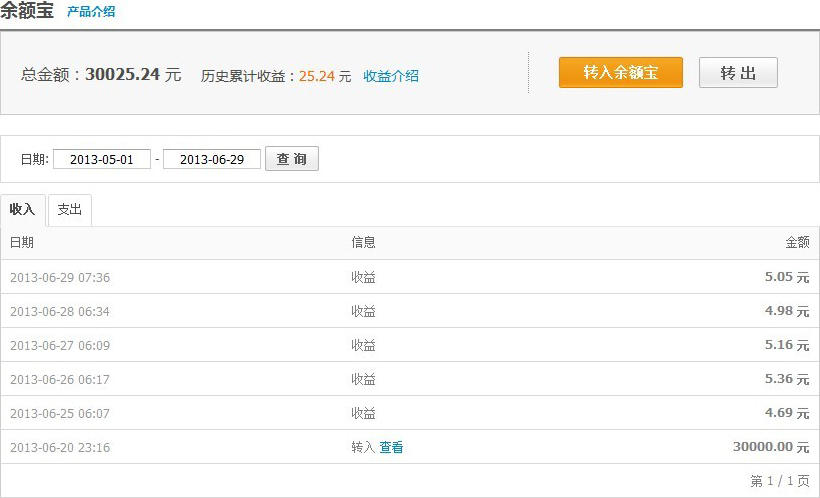820x498 pixels.
Task: Click 收益 in the 2013-06-29 row
Action: [x=363, y=277]
